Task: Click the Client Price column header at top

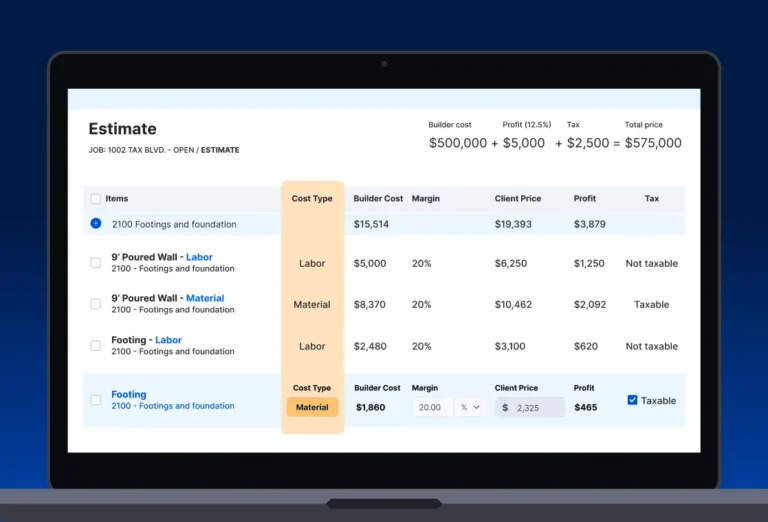Action: (518, 198)
